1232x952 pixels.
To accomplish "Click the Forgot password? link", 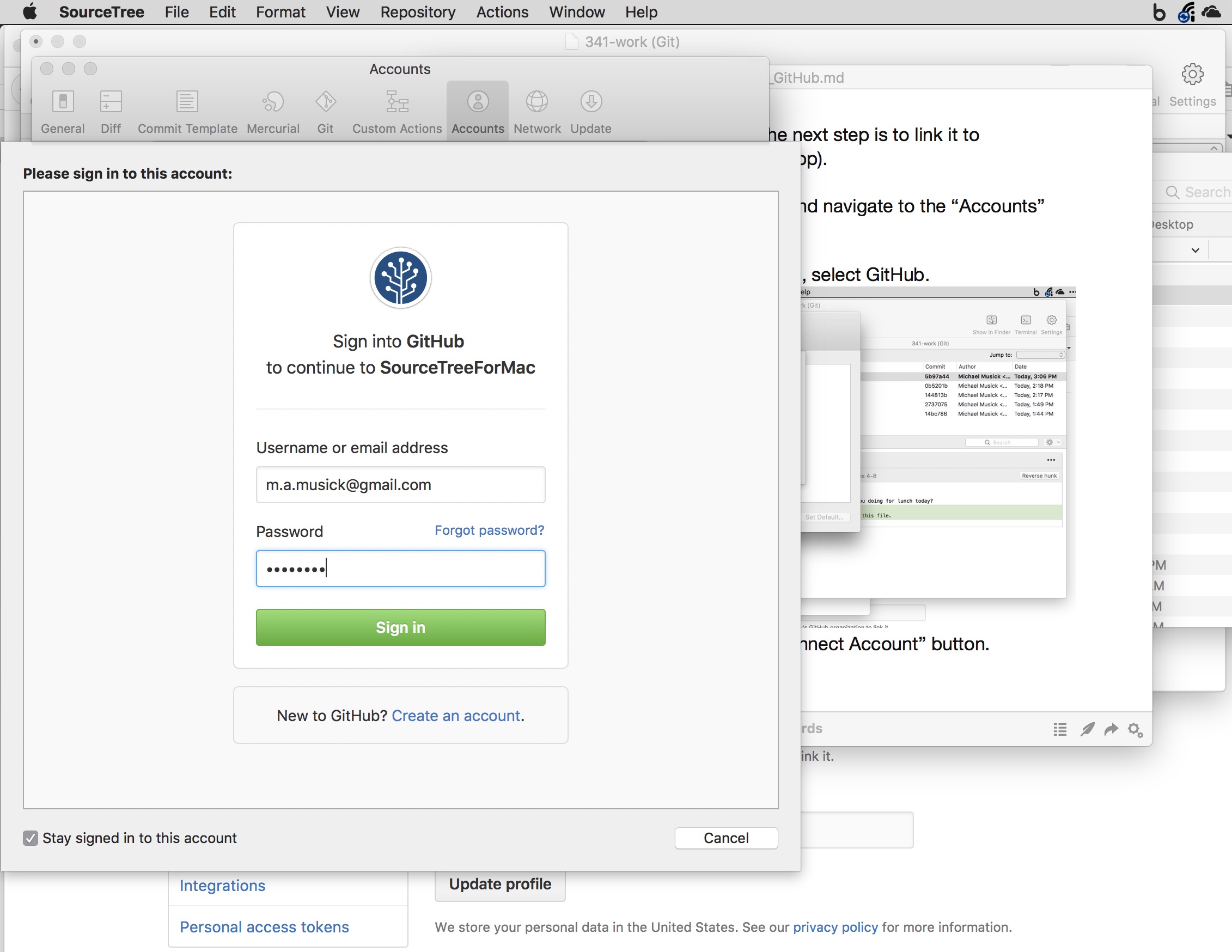I will click(489, 530).
